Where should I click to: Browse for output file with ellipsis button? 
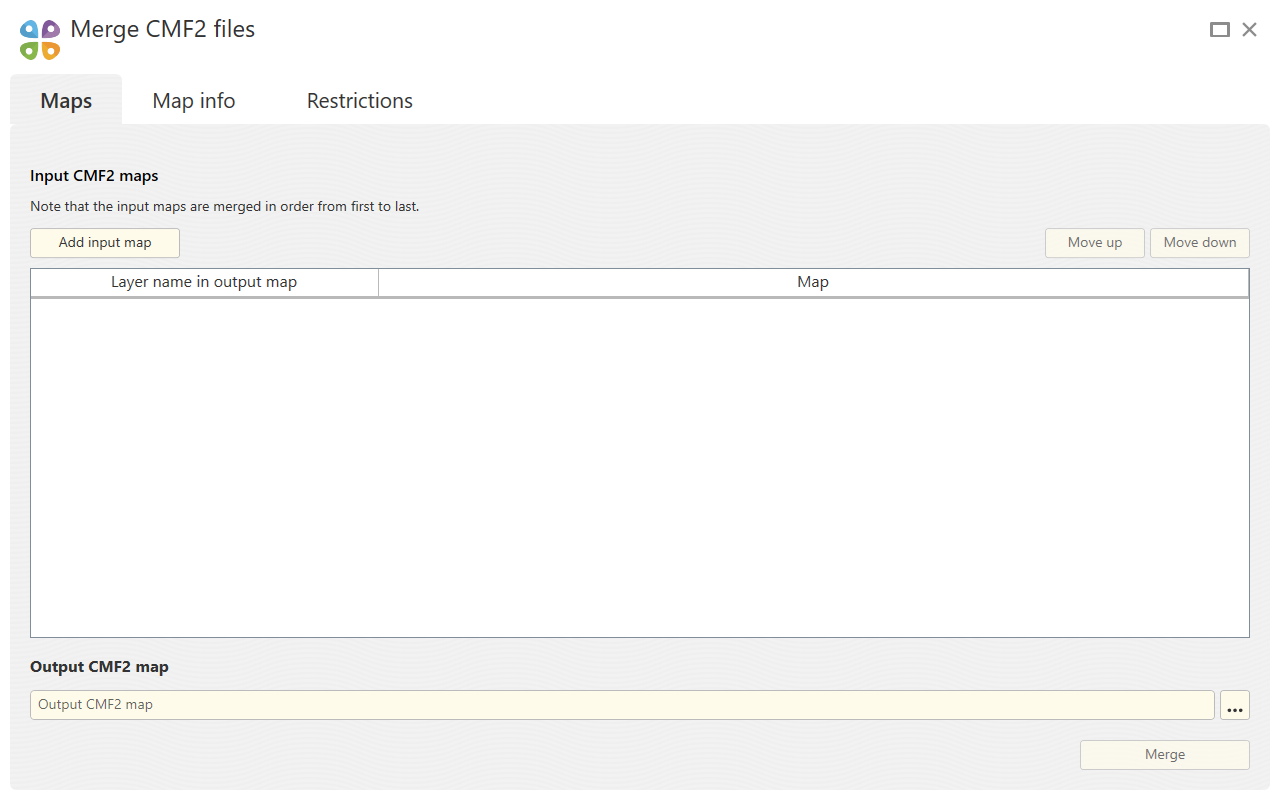(1235, 705)
